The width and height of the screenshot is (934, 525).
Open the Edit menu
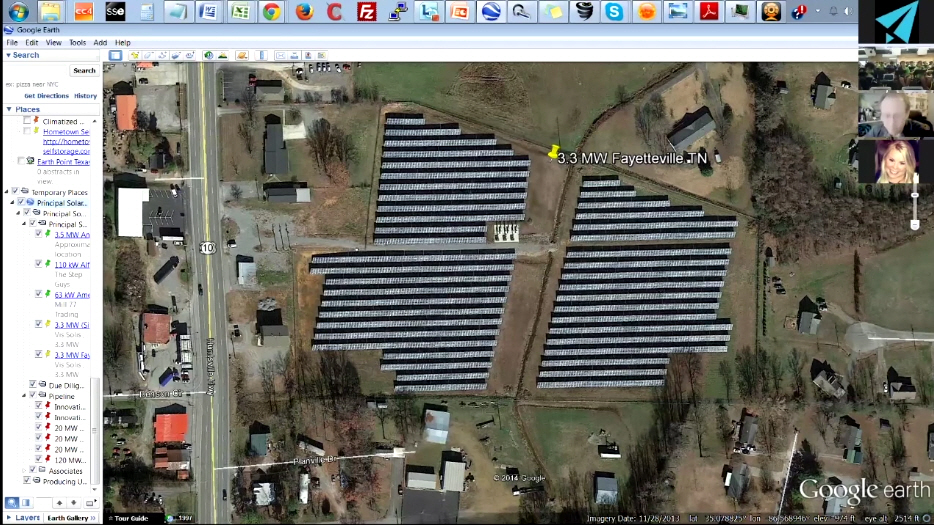click(x=32, y=42)
